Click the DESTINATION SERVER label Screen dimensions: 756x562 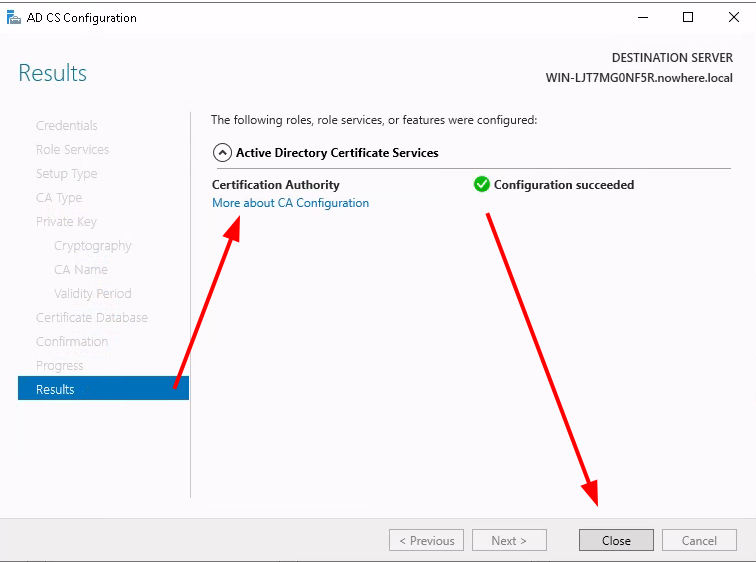point(672,58)
